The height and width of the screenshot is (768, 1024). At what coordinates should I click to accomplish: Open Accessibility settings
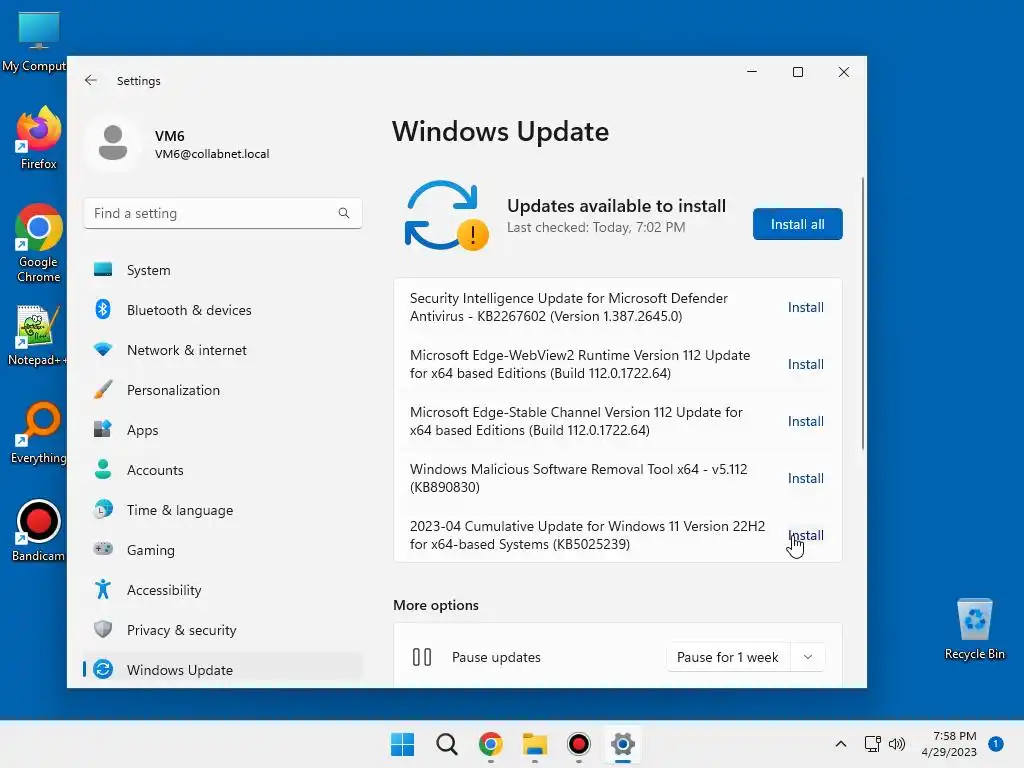[x=222, y=590]
